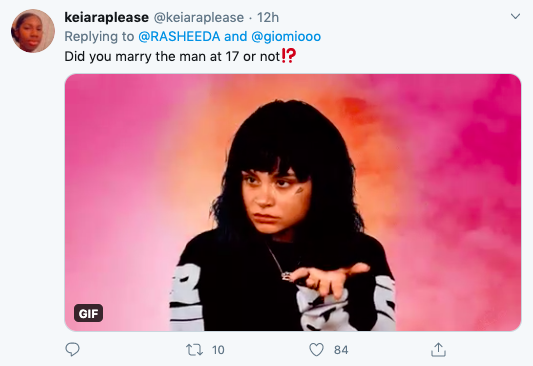View the retweet count of 10
The height and width of the screenshot is (366, 533).
click(218, 350)
